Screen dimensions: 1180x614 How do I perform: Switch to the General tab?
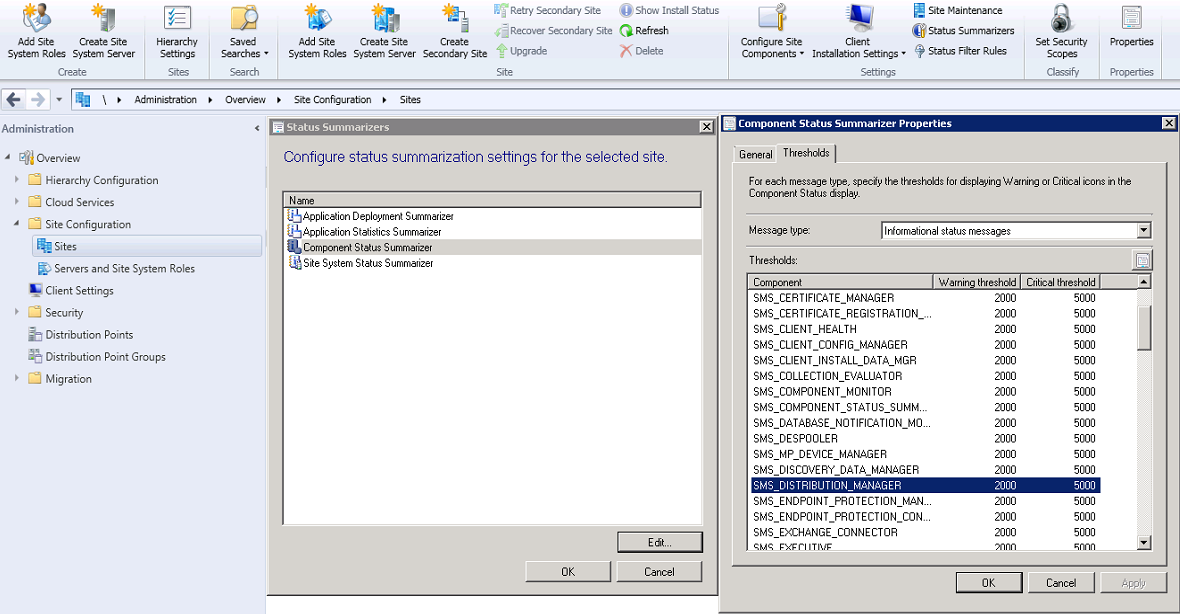[755, 154]
